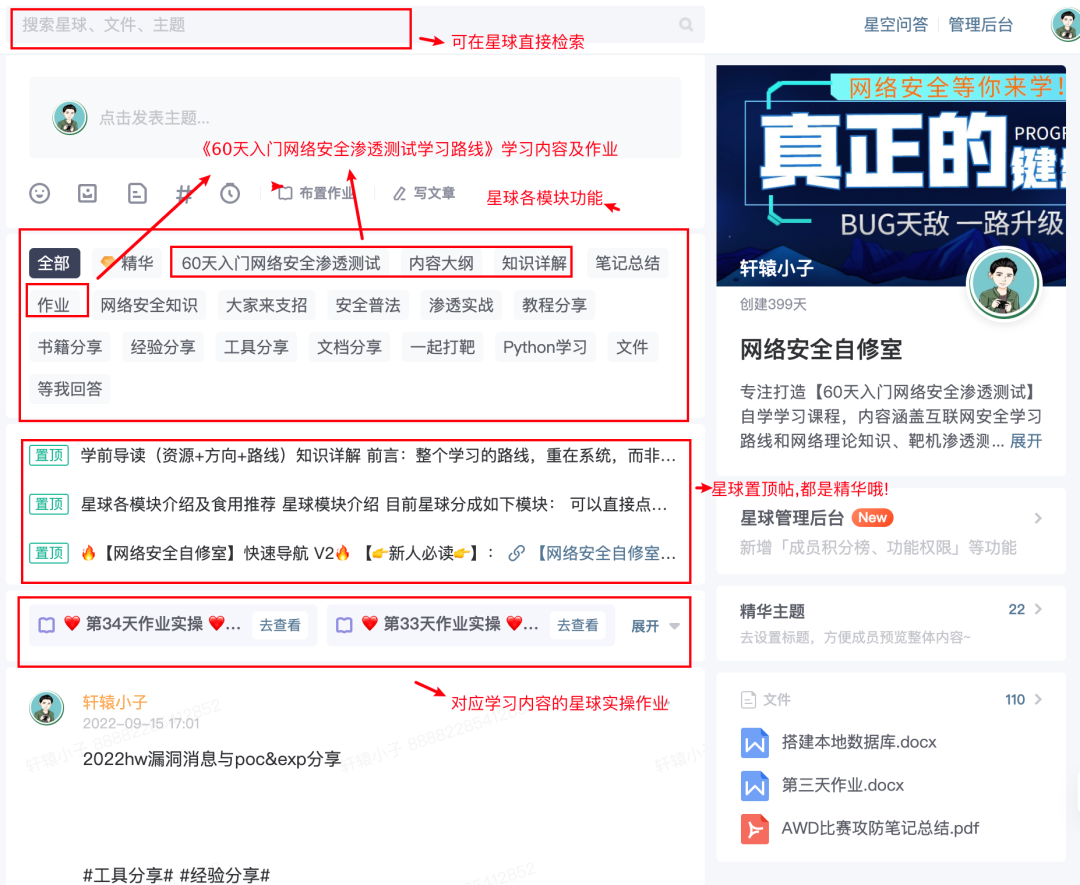Open the emoji picker icon

click(39, 193)
